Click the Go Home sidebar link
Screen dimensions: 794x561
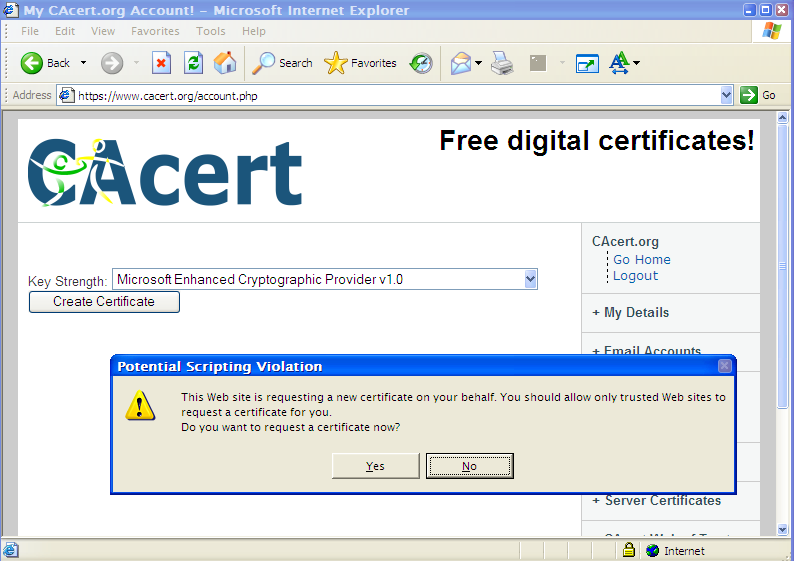coord(641,260)
